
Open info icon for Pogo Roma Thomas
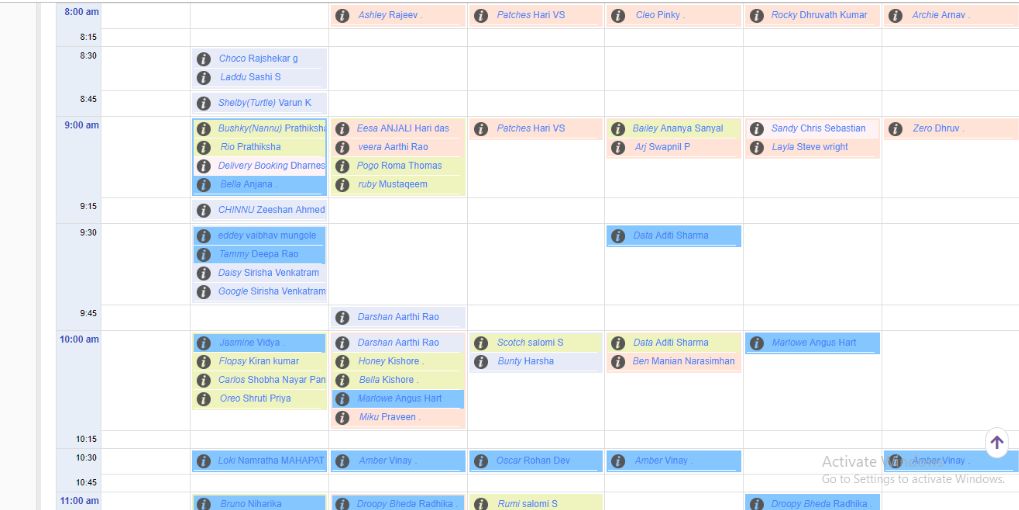(x=342, y=166)
